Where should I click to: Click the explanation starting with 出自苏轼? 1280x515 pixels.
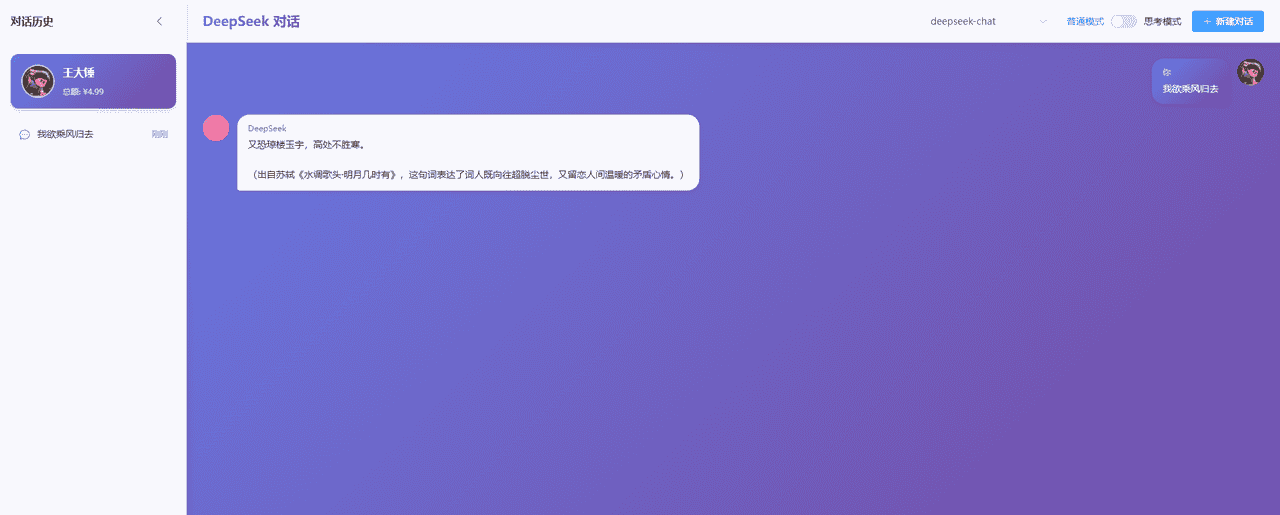tap(468, 175)
